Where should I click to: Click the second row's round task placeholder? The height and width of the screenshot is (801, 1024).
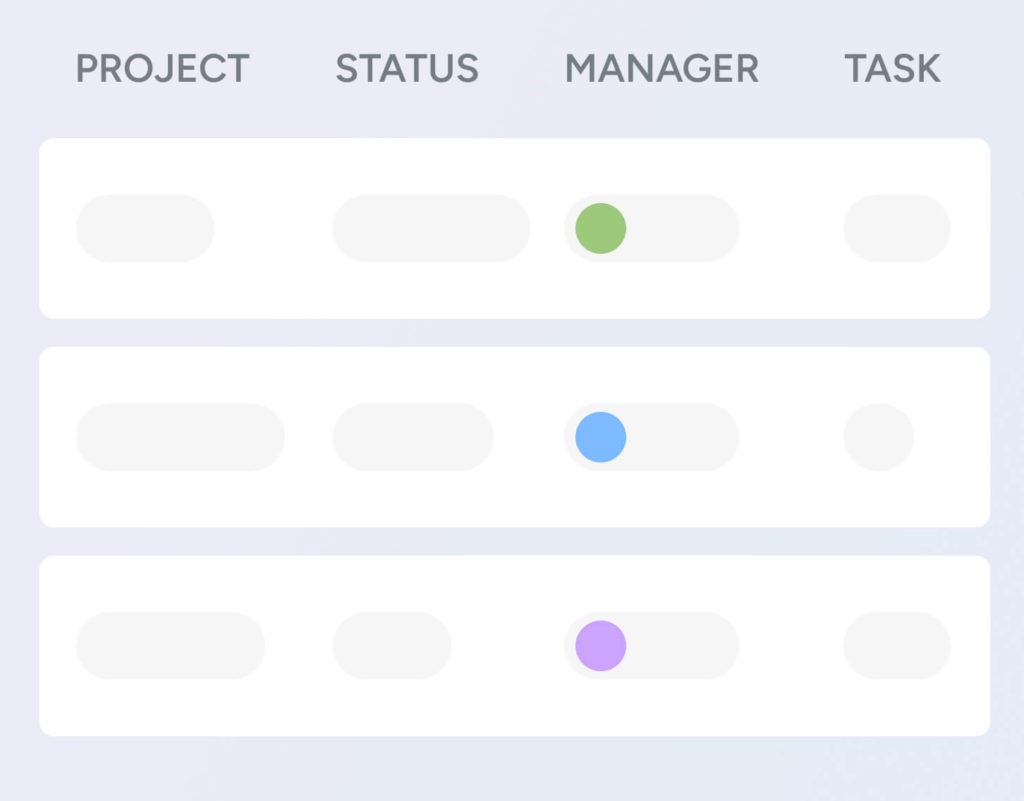[x=879, y=437]
